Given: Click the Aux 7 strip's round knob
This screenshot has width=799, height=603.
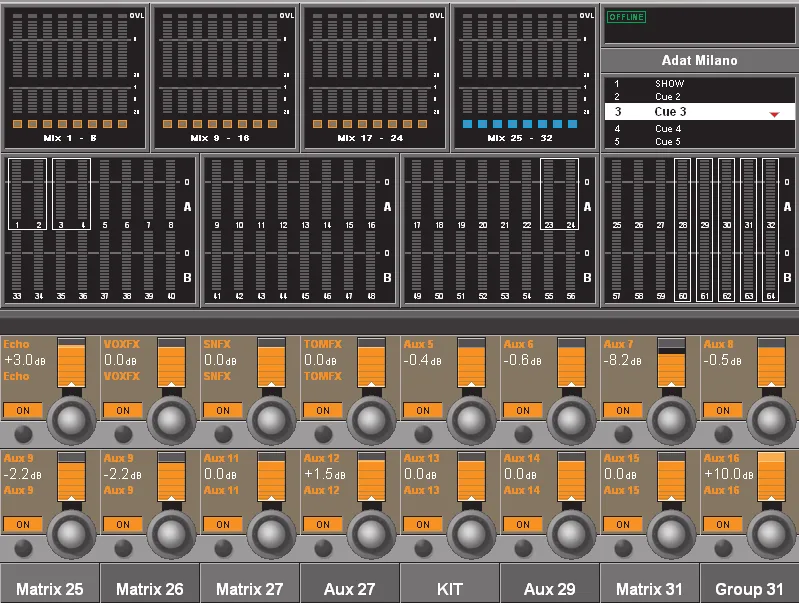Looking at the screenshot, I should click(671, 421).
